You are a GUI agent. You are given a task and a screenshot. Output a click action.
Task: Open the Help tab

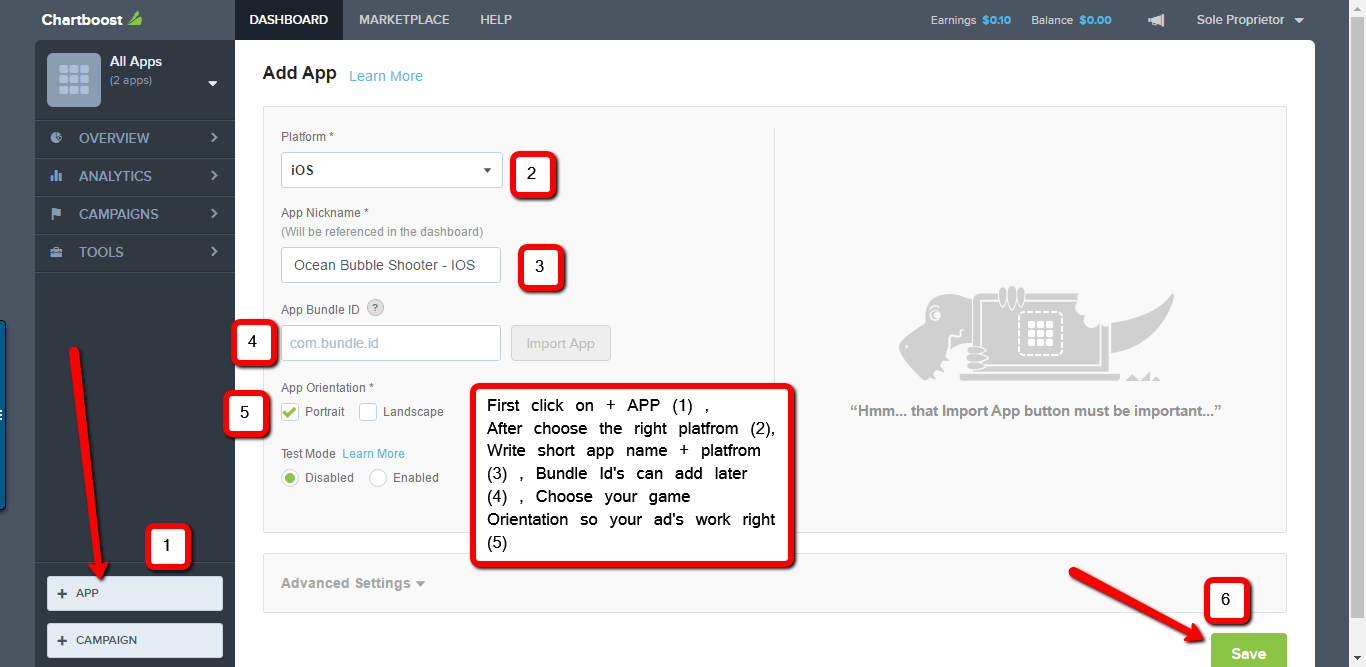[x=496, y=20]
